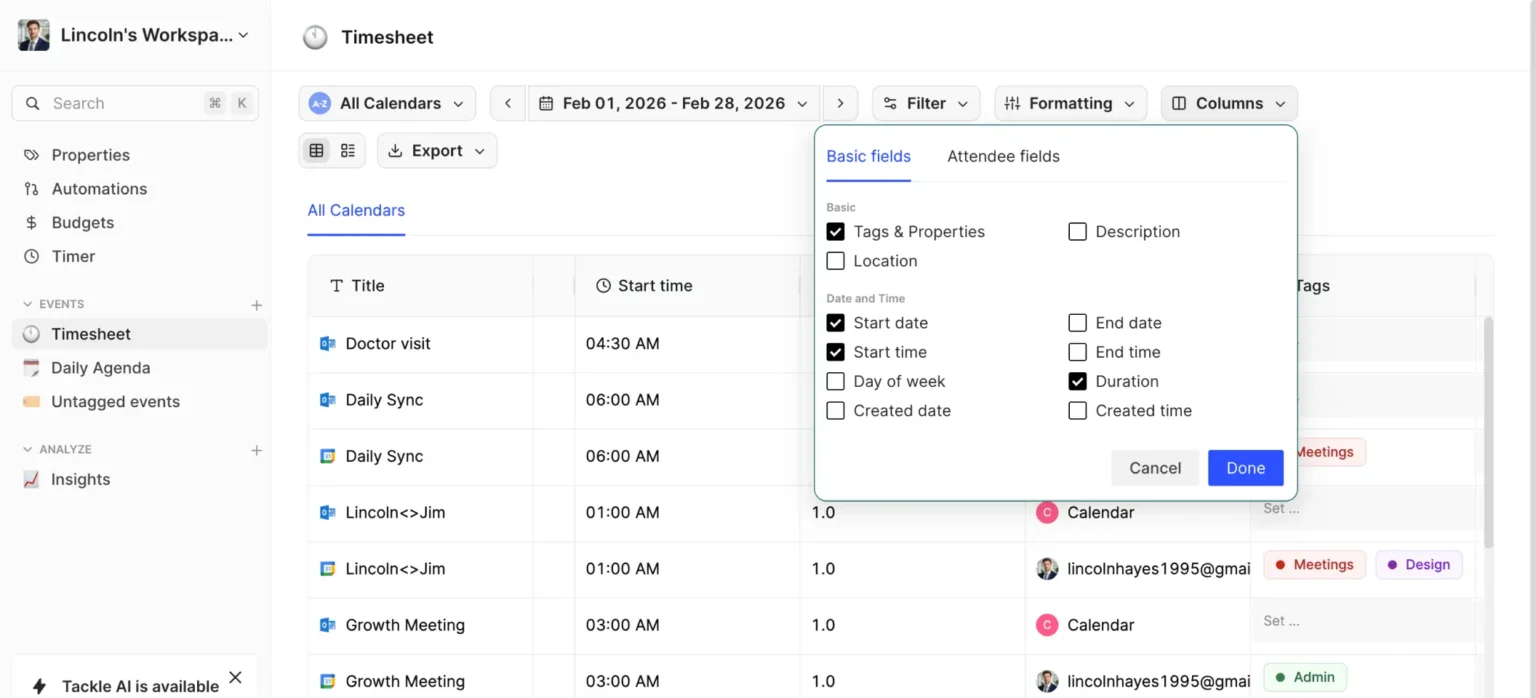Click the Untagged events label icon

coord(32,402)
